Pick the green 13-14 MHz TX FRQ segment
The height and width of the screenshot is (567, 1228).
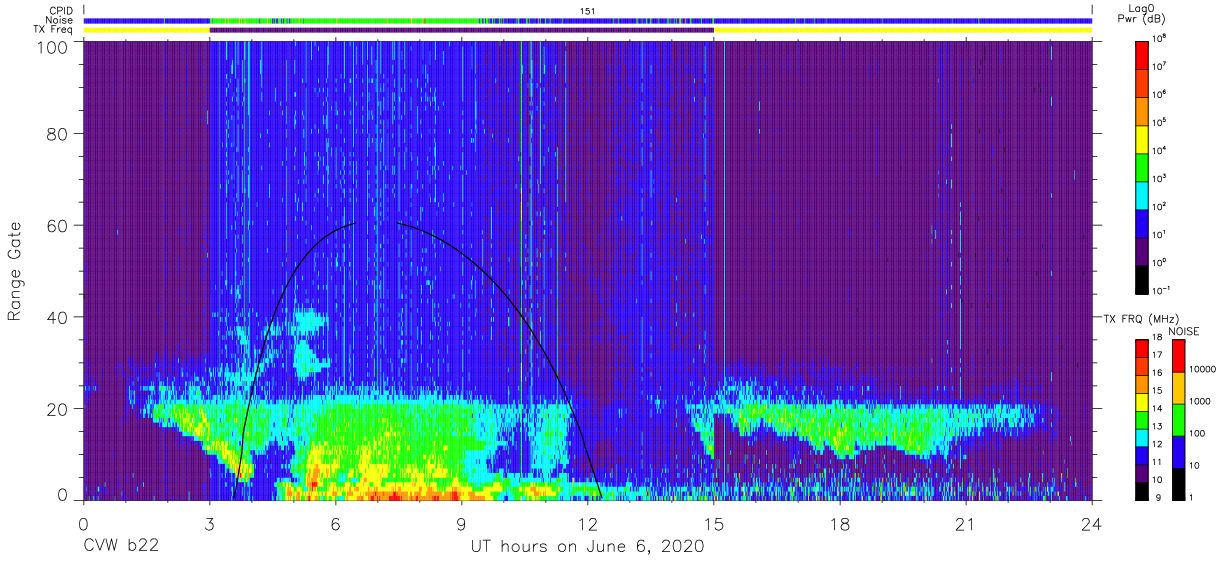[x=1142, y=418]
